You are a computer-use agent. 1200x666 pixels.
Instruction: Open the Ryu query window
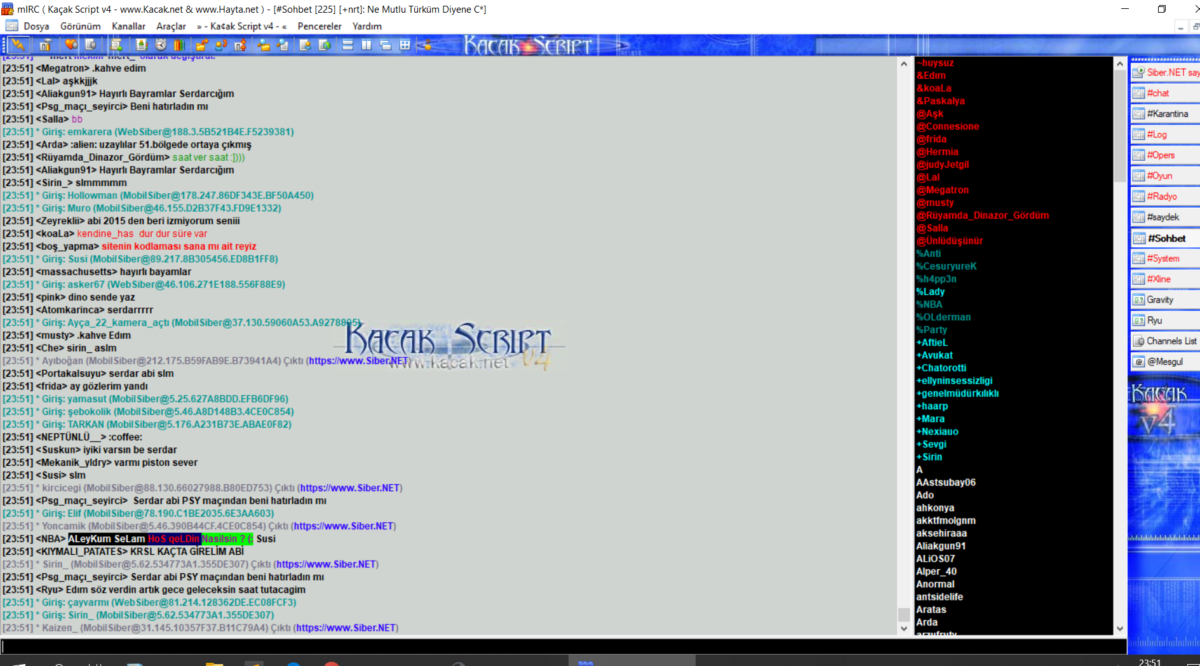[1165, 320]
